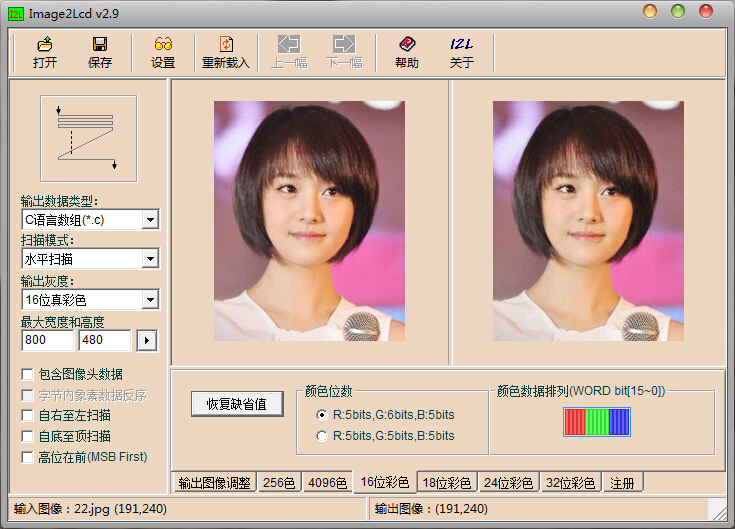Select R:5bits,G:5bits,B:5bits radio button
The image size is (735, 529).
[x=322, y=436]
